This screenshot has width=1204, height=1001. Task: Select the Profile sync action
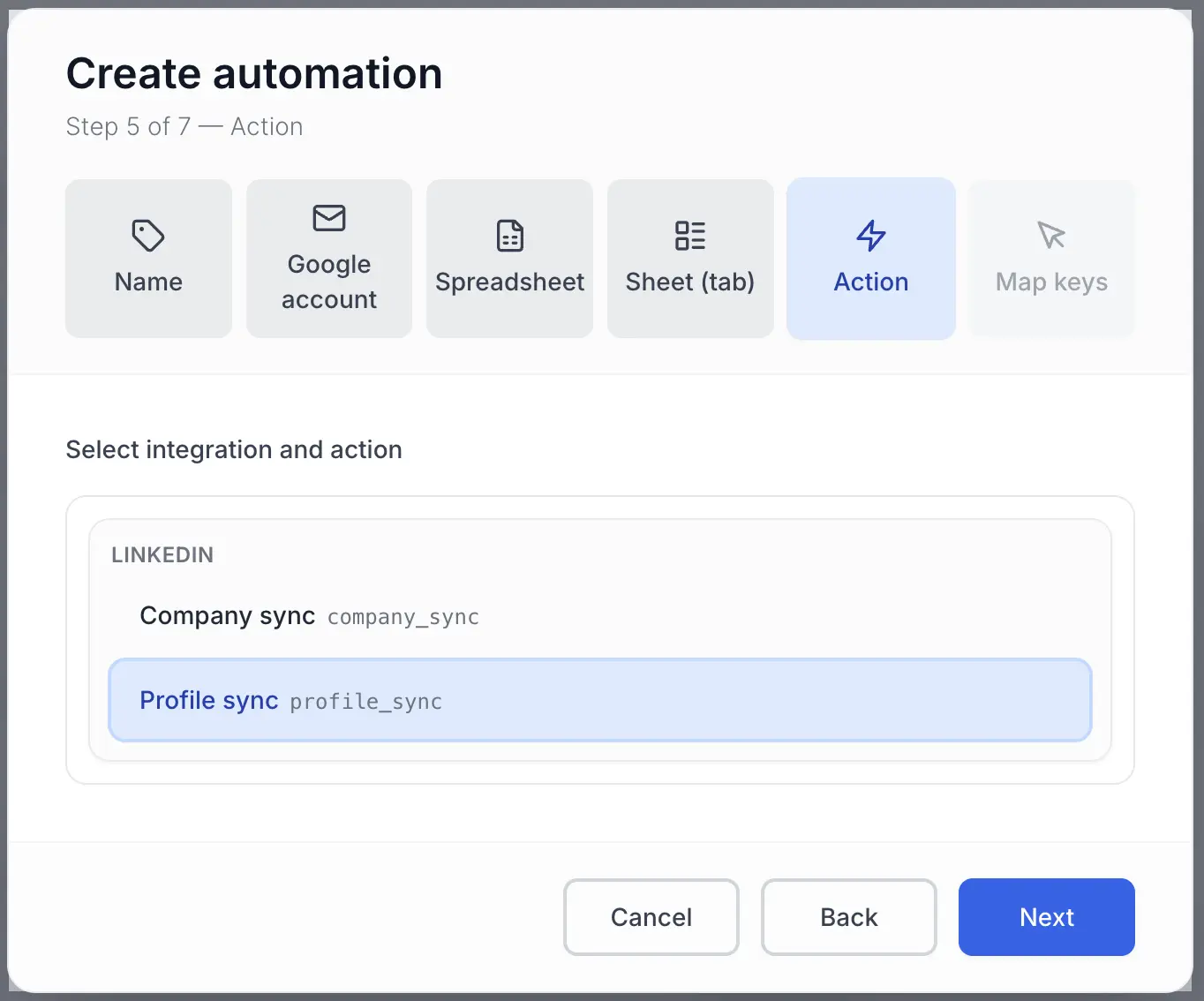tap(600, 700)
